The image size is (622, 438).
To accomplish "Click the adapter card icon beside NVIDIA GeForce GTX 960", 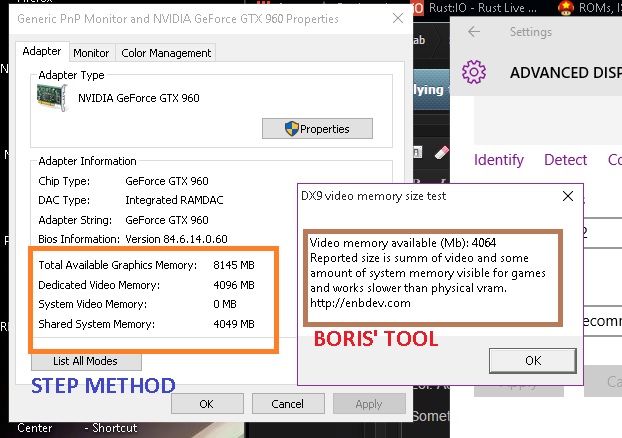I will tap(51, 98).
